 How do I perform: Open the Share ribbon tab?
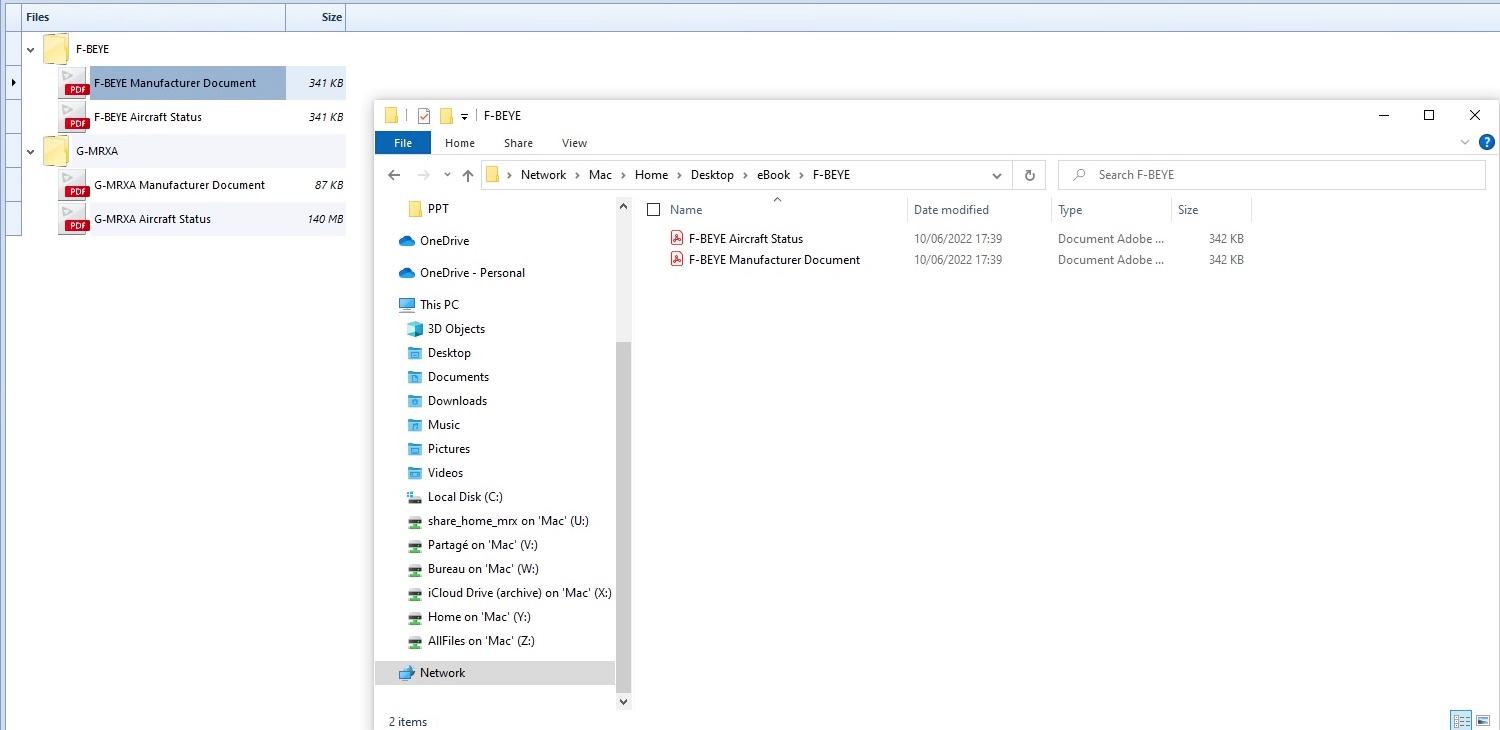click(518, 143)
